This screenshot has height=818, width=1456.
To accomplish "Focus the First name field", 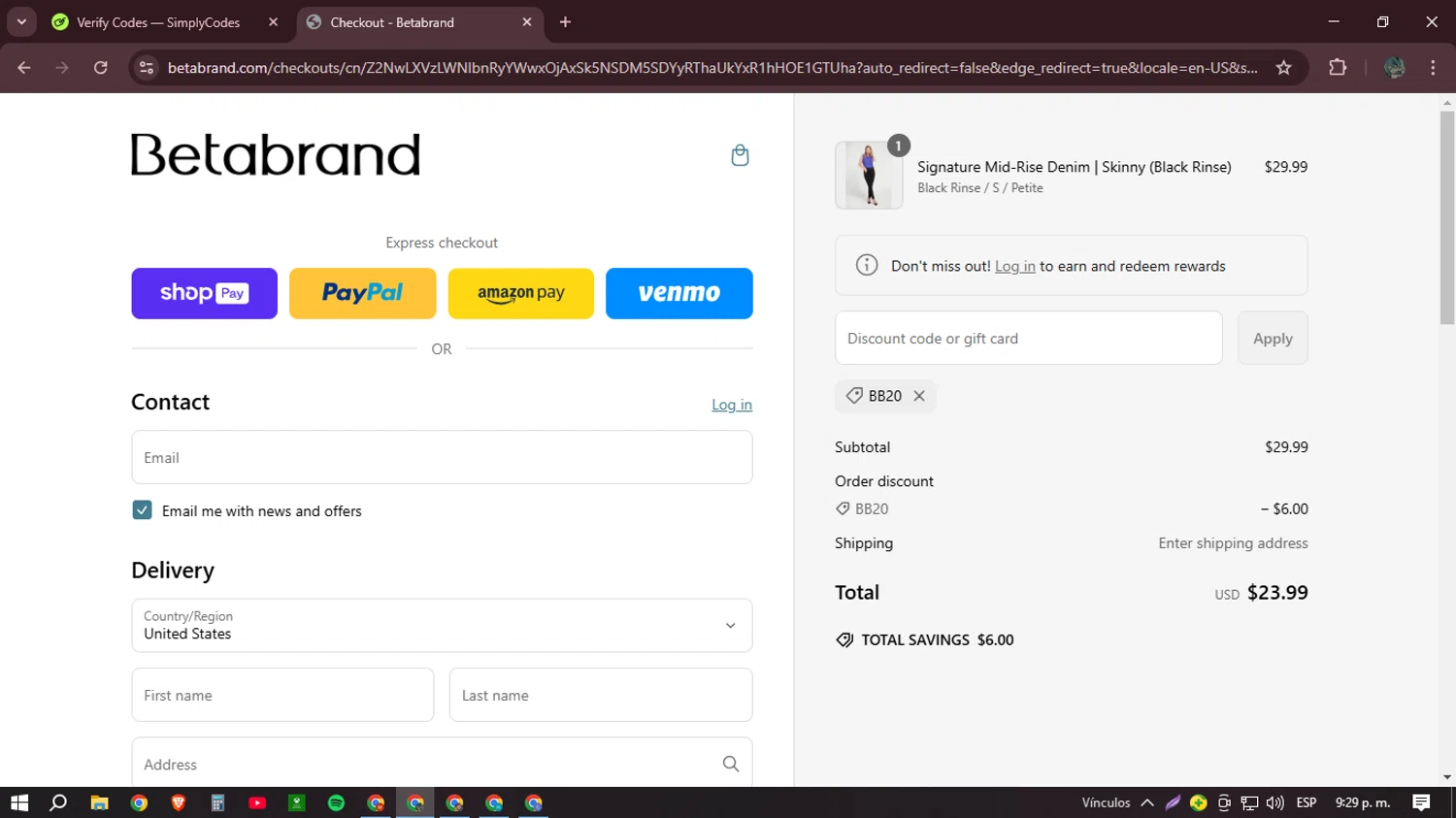I will pyautogui.click(x=282, y=695).
